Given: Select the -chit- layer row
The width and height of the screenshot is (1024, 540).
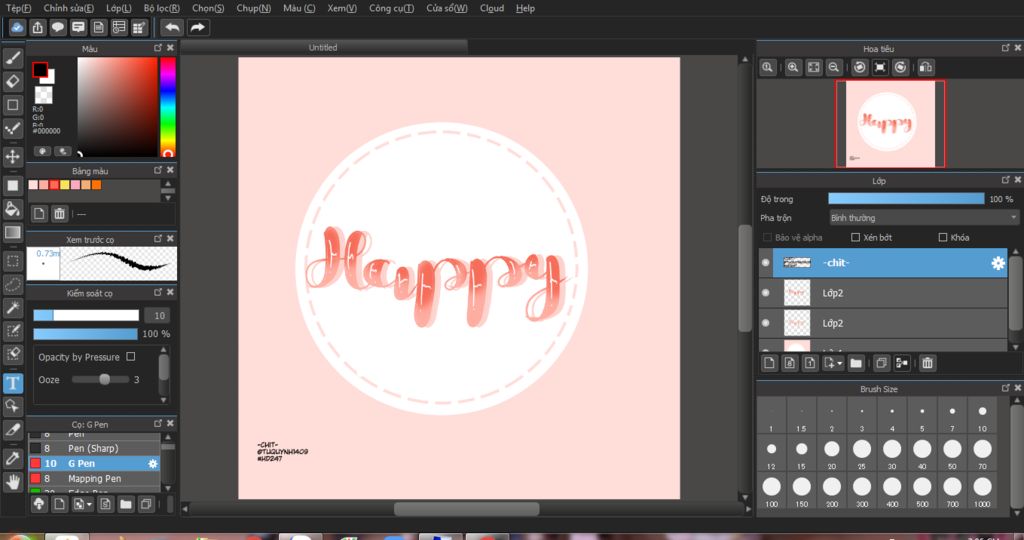Looking at the screenshot, I should point(889,262).
